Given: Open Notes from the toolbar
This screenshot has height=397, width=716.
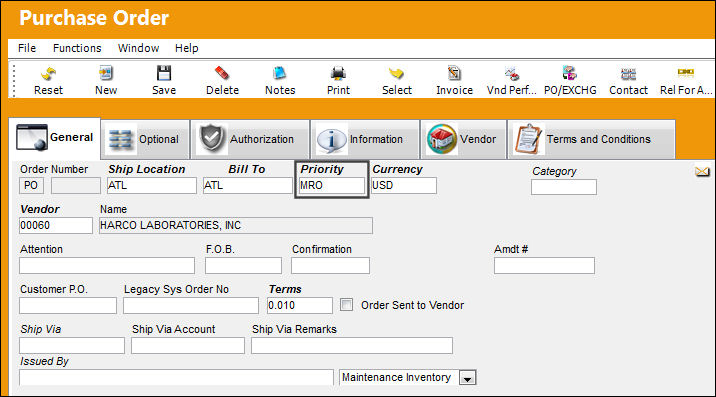Looking at the screenshot, I should 279,73.
